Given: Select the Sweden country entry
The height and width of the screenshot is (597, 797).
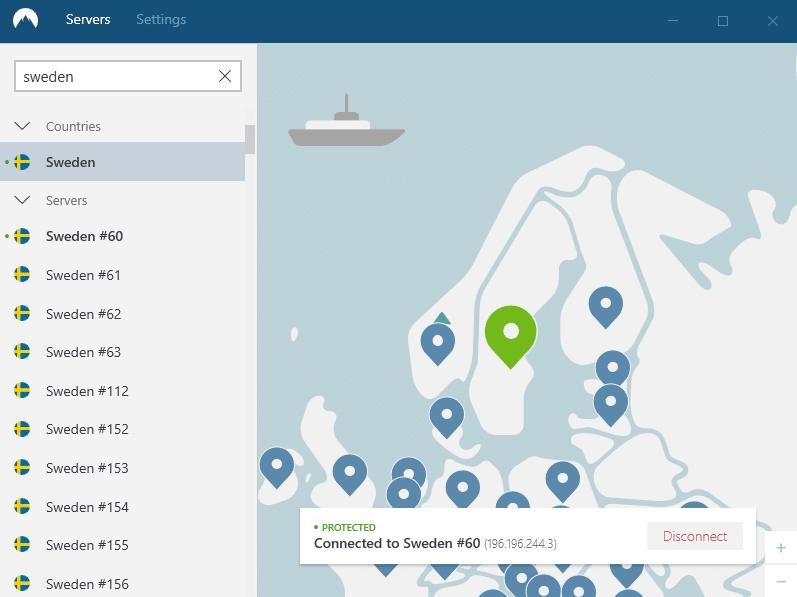Looking at the screenshot, I should click(x=122, y=162).
